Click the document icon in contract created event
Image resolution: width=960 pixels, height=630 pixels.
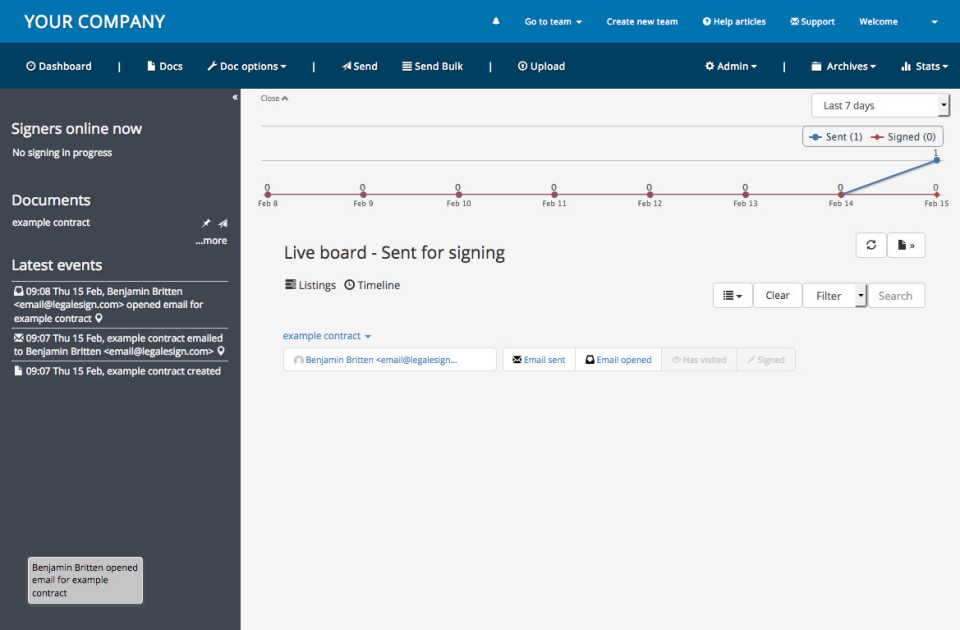18,371
